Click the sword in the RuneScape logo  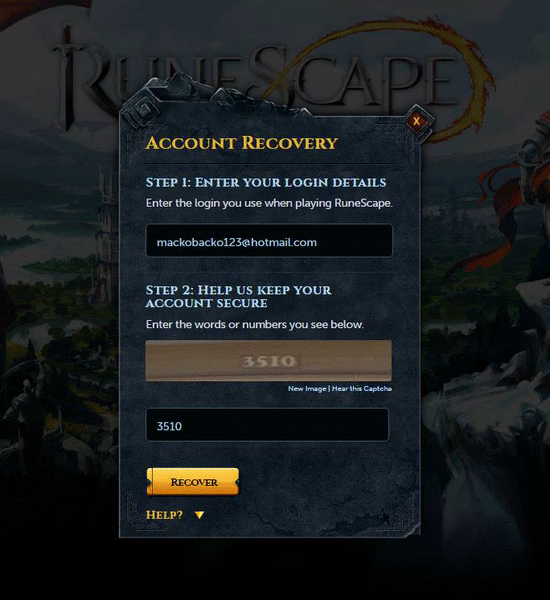68,77
